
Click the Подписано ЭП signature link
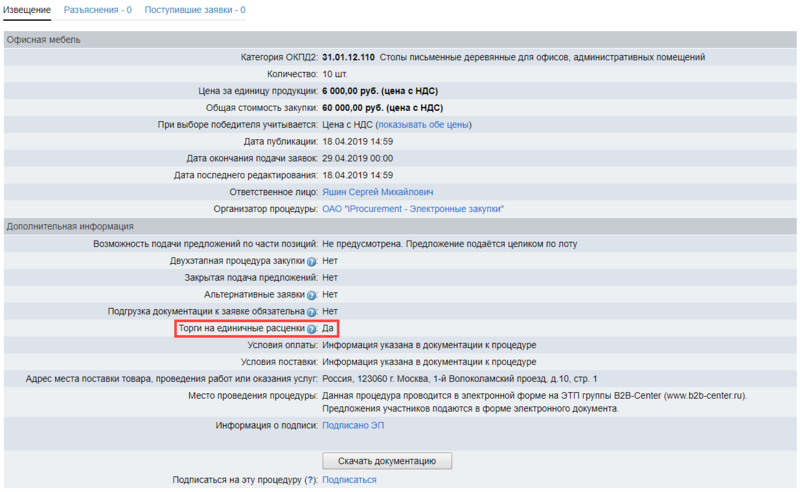(x=353, y=425)
